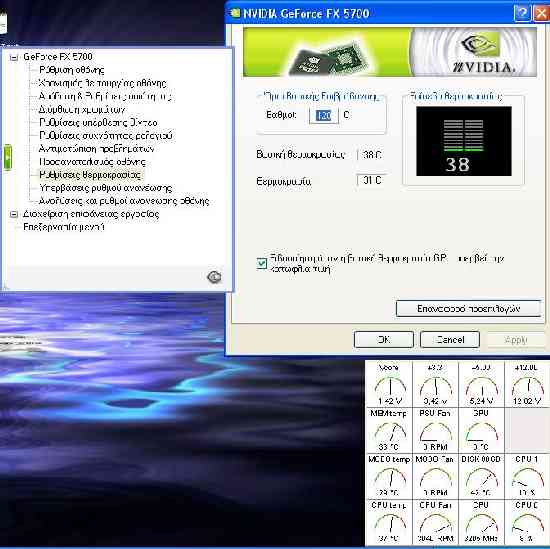Viewport: 550px width, 549px height.
Task: Open Υπερβάσεις ρυθμού ανανέωσης tree item
Action: [x=106, y=188]
